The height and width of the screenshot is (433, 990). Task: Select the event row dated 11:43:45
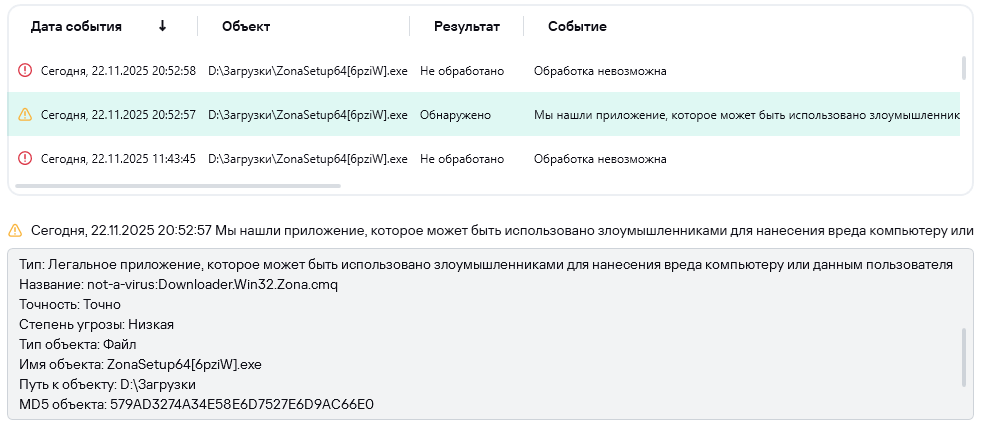pyautogui.click(x=118, y=159)
